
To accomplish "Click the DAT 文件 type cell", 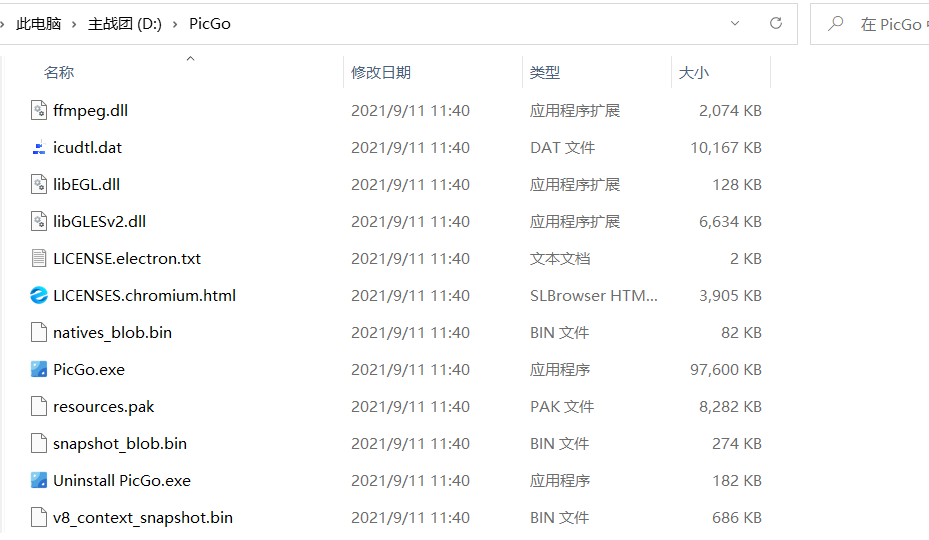I will 562,148.
